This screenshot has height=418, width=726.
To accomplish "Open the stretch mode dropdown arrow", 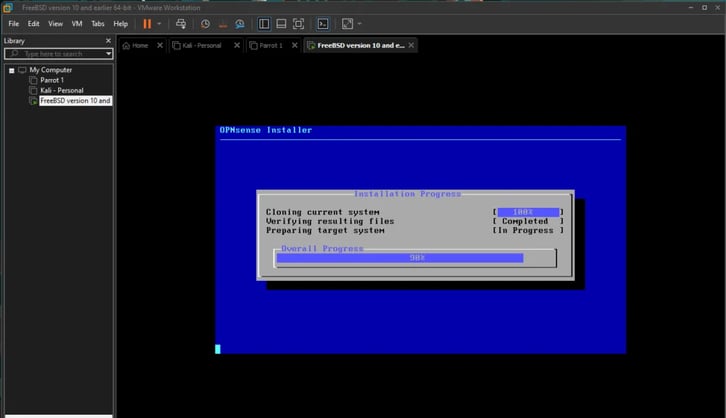I will [x=360, y=24].
